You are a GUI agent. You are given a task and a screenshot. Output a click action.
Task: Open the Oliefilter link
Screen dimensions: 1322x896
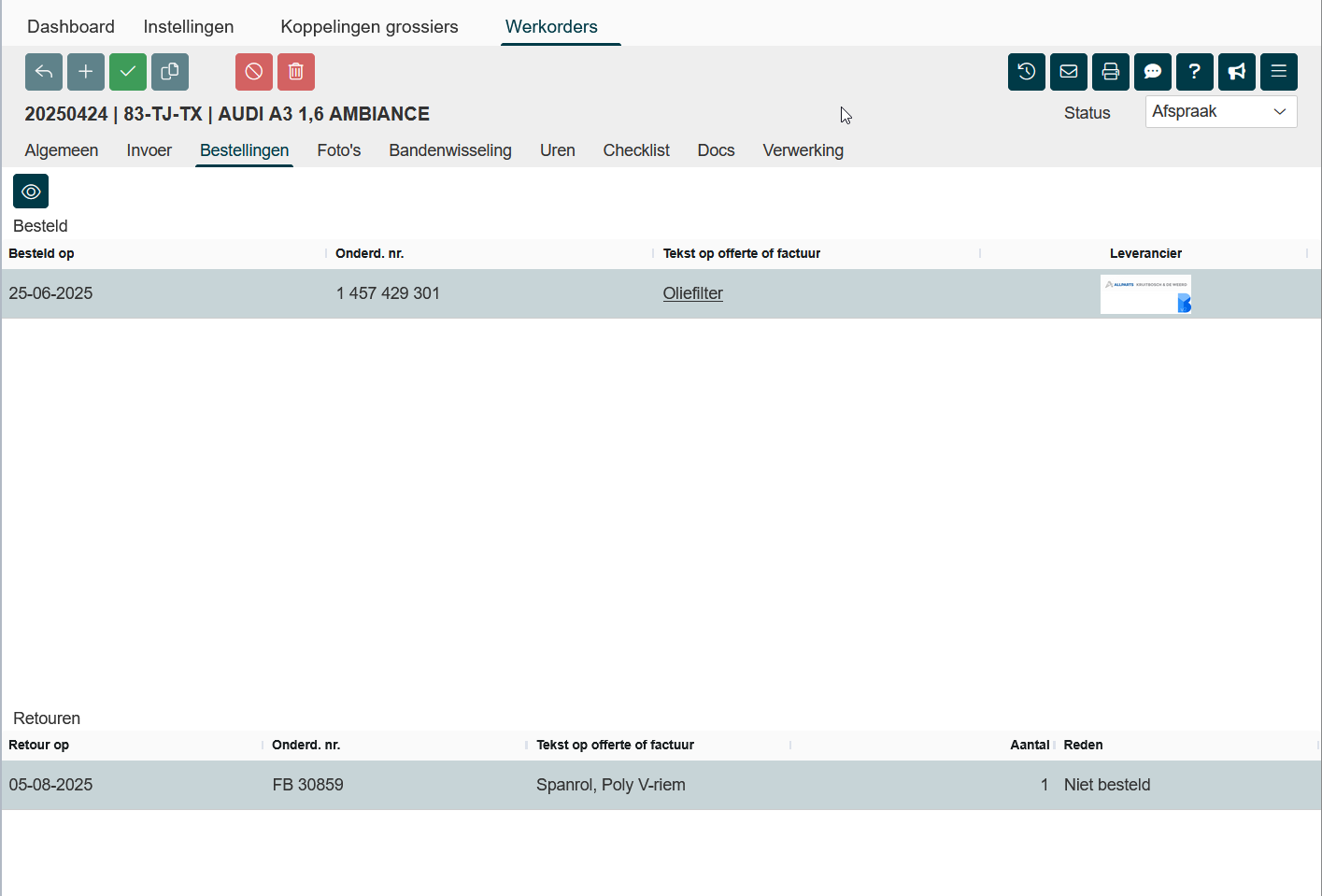tap(692, 293)
